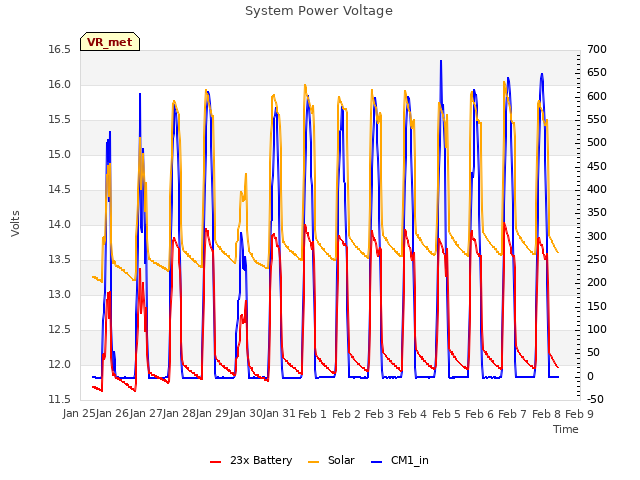Click the 100 right axis value

[597, 330]
